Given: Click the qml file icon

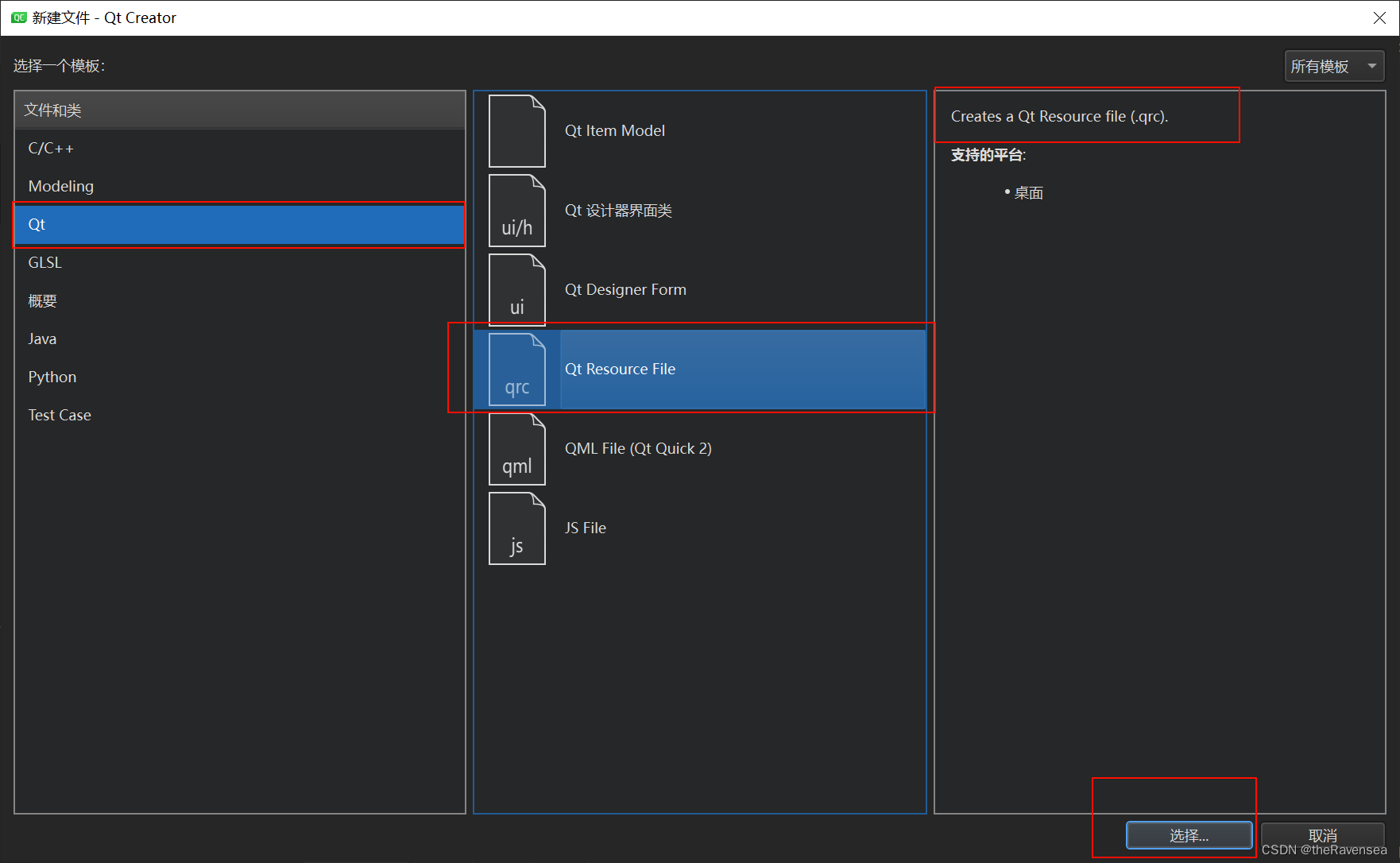Looking at the screenshot, I should [516, 449].
